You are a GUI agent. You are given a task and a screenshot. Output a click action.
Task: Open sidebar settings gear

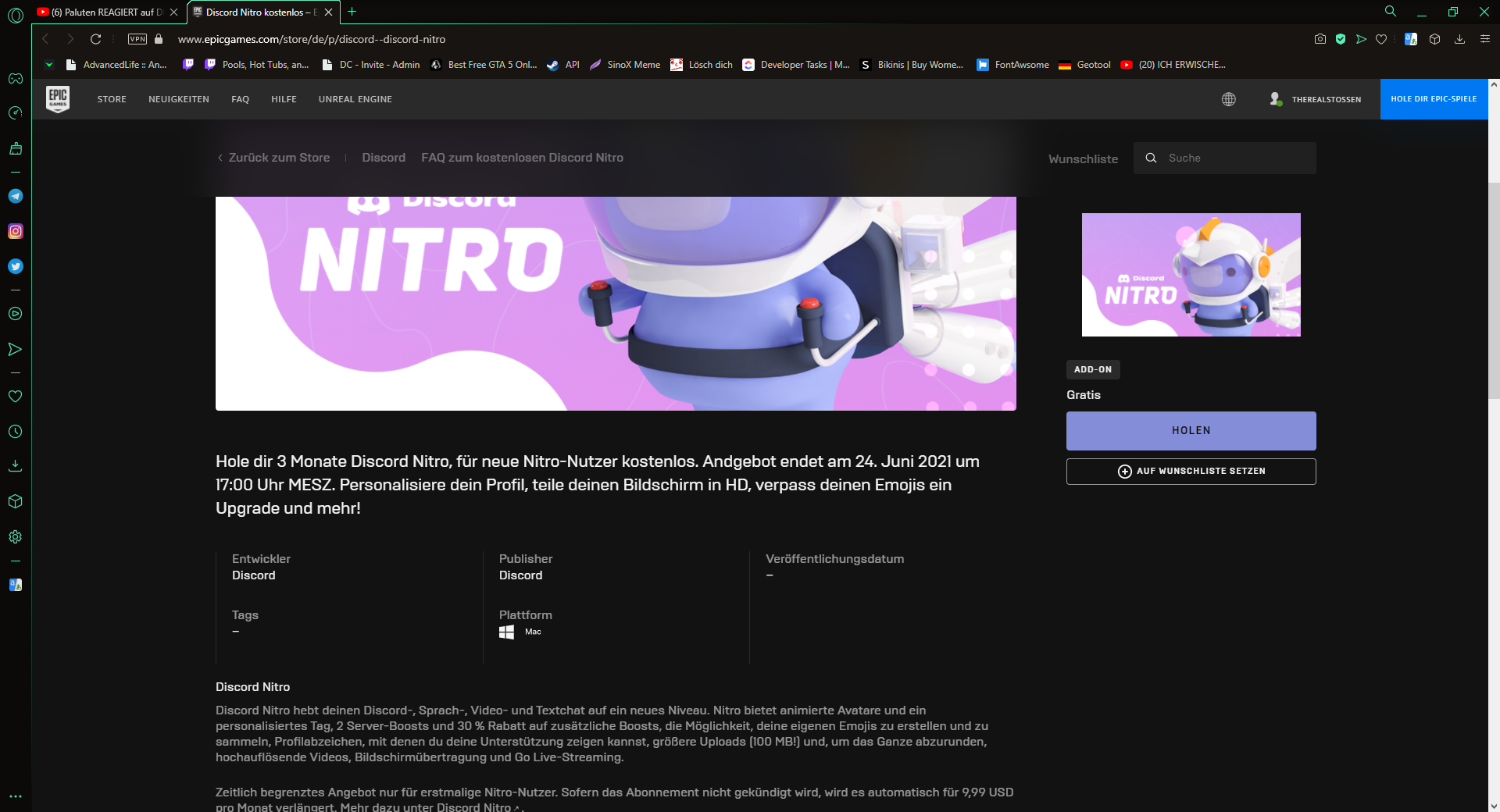[15, 537]
